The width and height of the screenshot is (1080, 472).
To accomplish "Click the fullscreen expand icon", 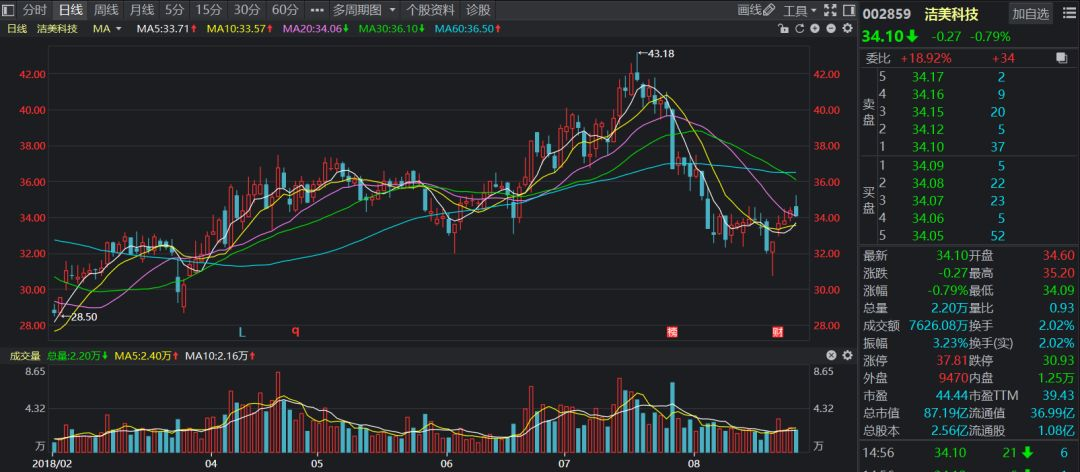I will click(830, 10).
